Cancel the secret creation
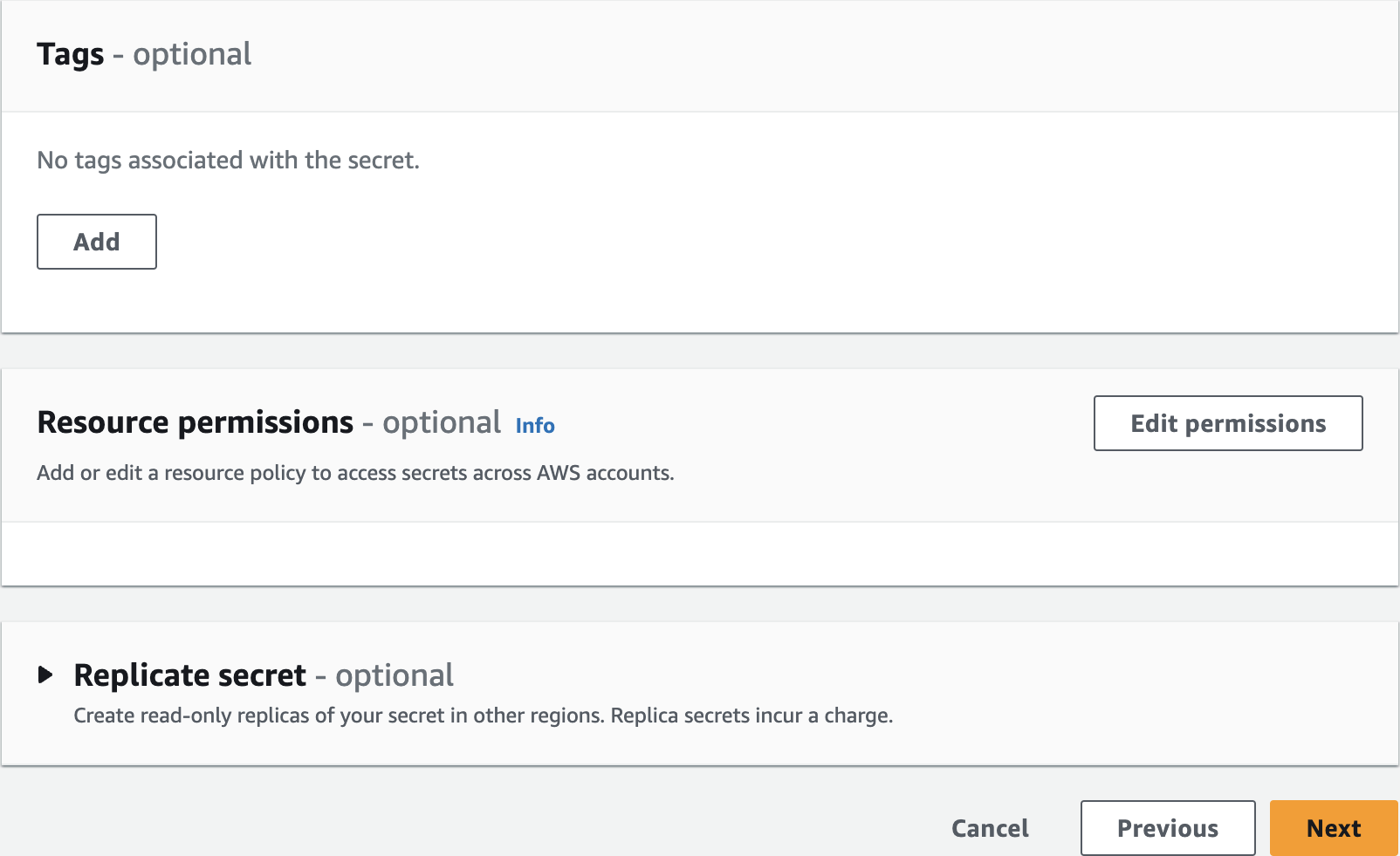The height and width of the screenshot is (856, 1400). point(990,828)
